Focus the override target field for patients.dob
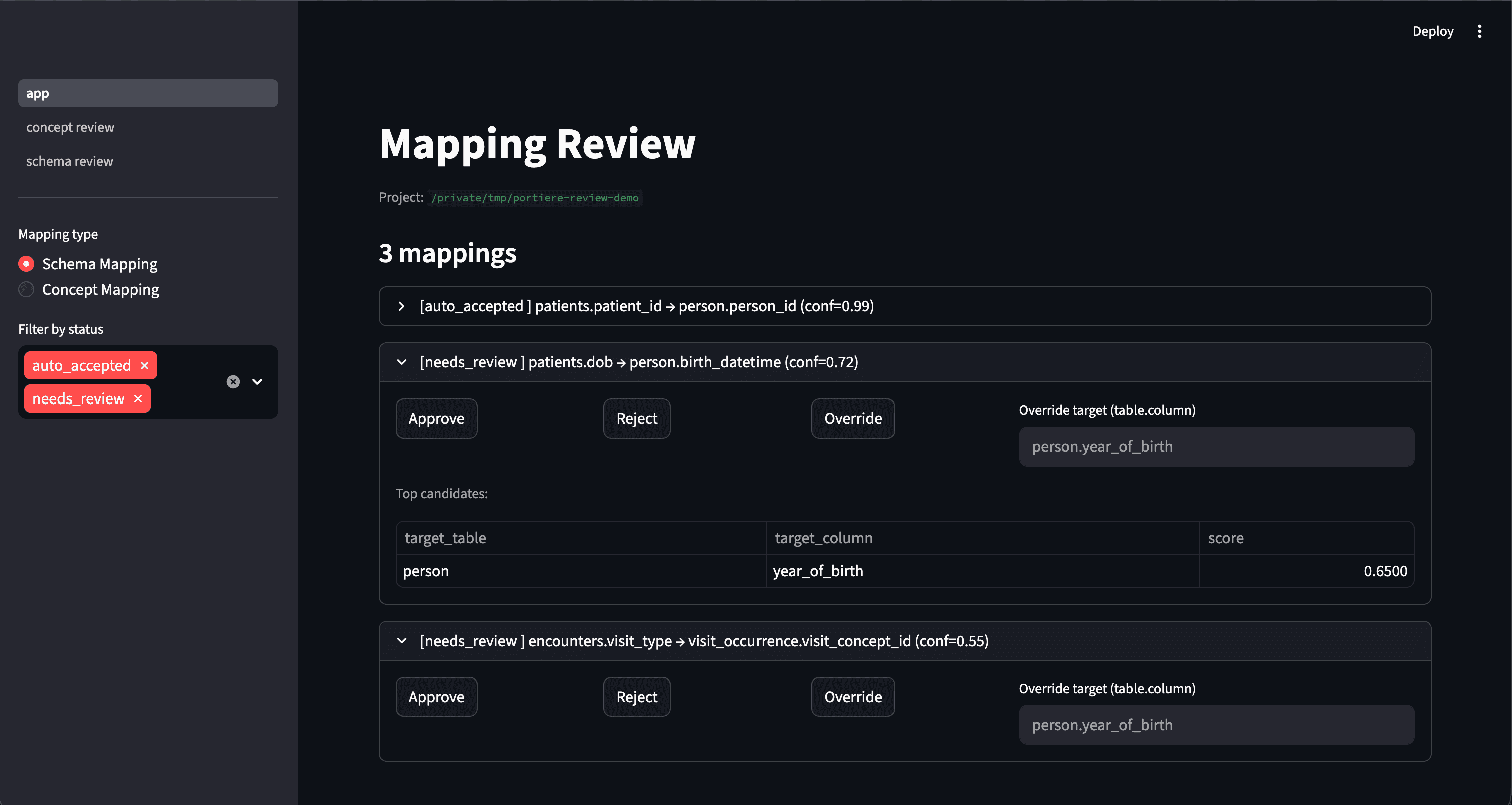 1216,447
